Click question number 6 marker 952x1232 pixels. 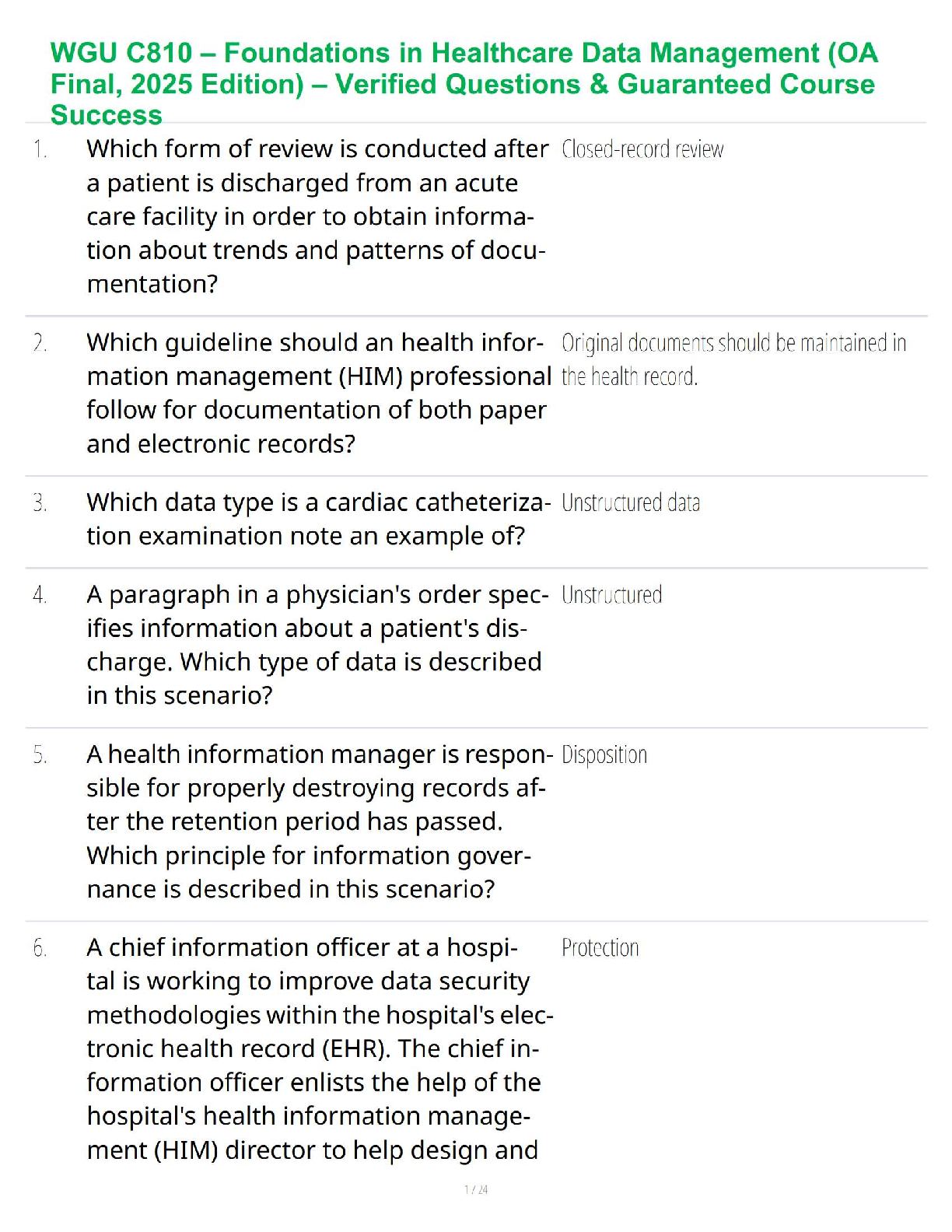click(40, 947)
